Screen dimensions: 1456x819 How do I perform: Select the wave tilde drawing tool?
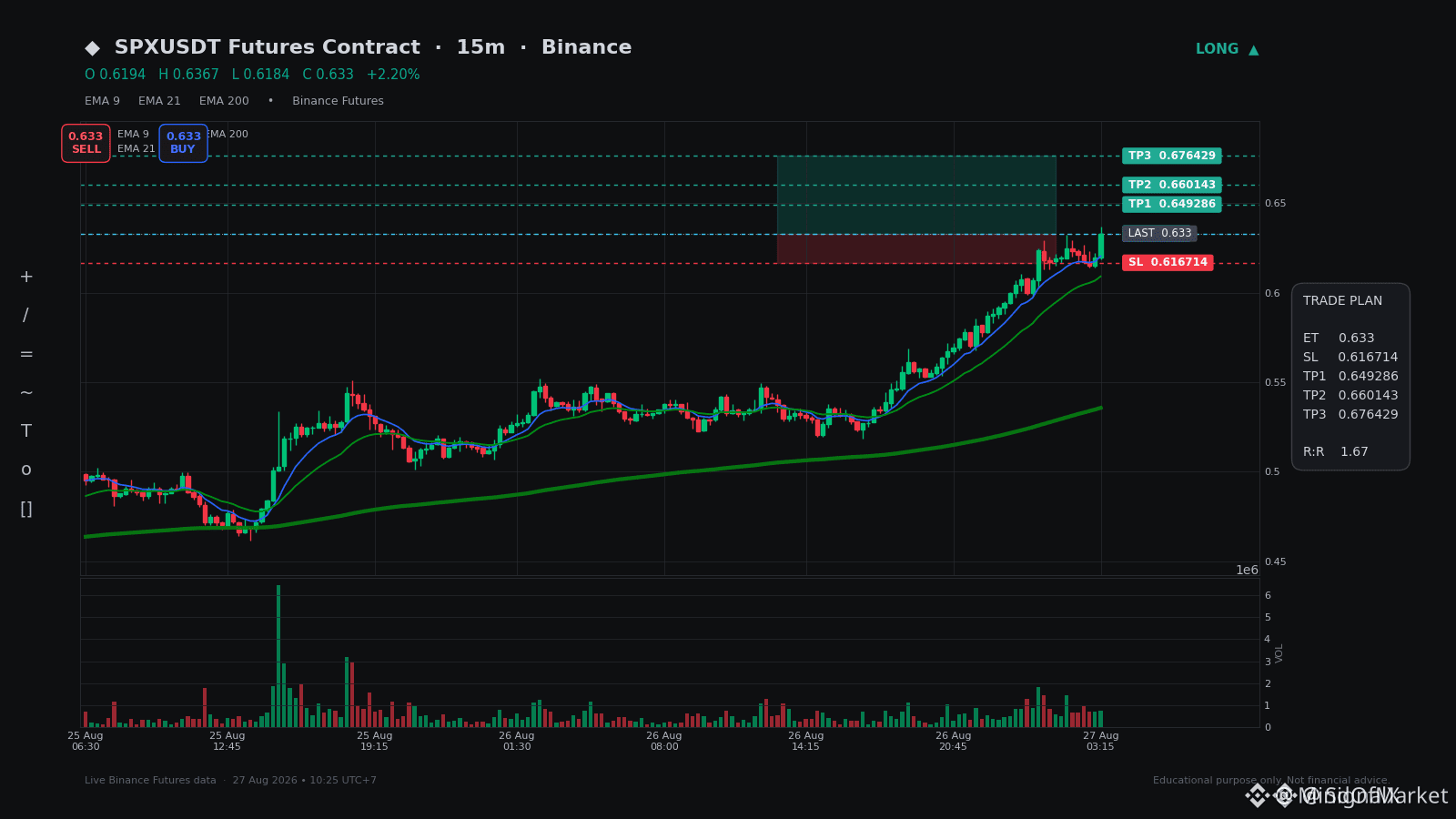point(26,393)
